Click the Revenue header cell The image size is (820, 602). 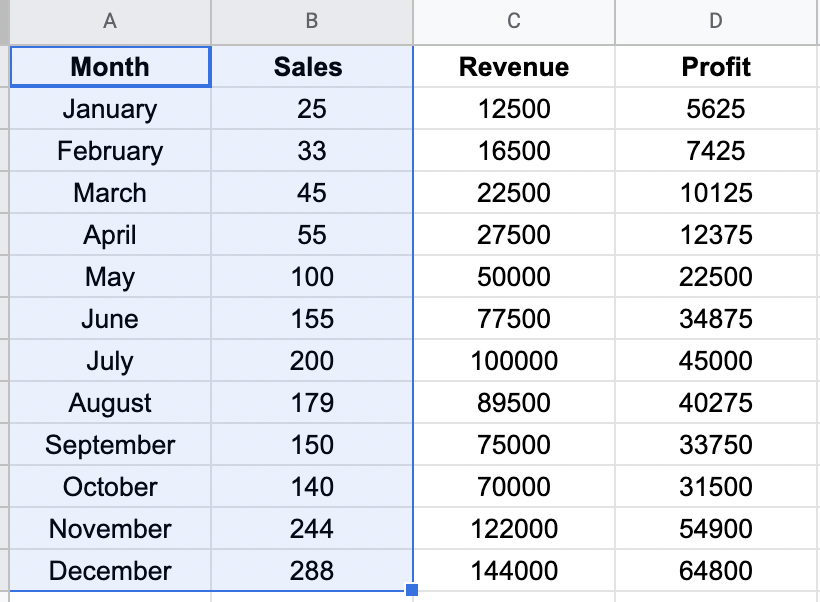pyautogui.click(x=513, y=67)
